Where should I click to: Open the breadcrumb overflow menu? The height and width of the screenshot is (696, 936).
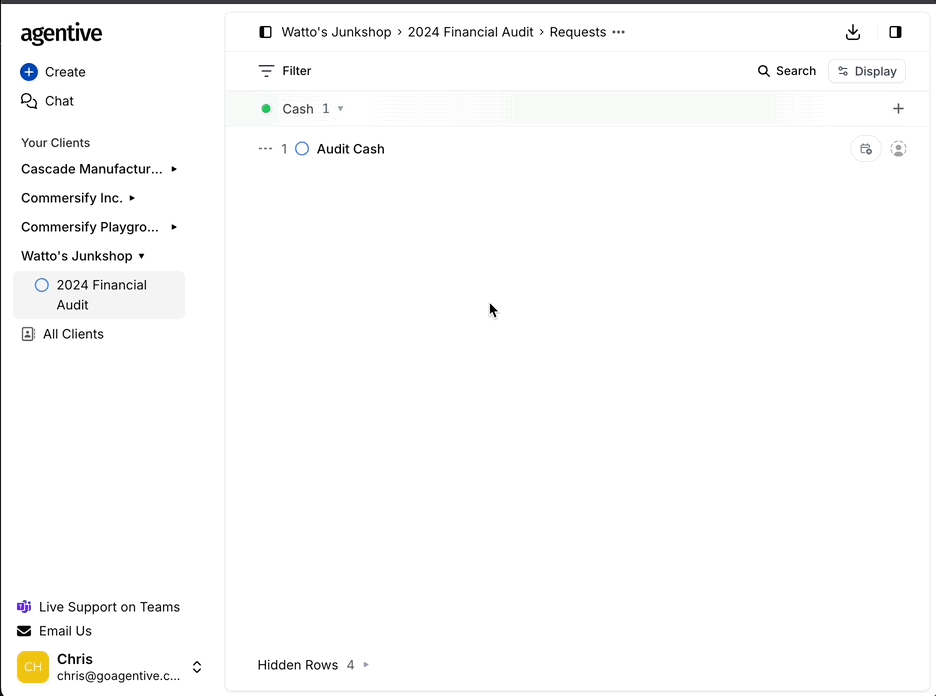pos(619,32)
